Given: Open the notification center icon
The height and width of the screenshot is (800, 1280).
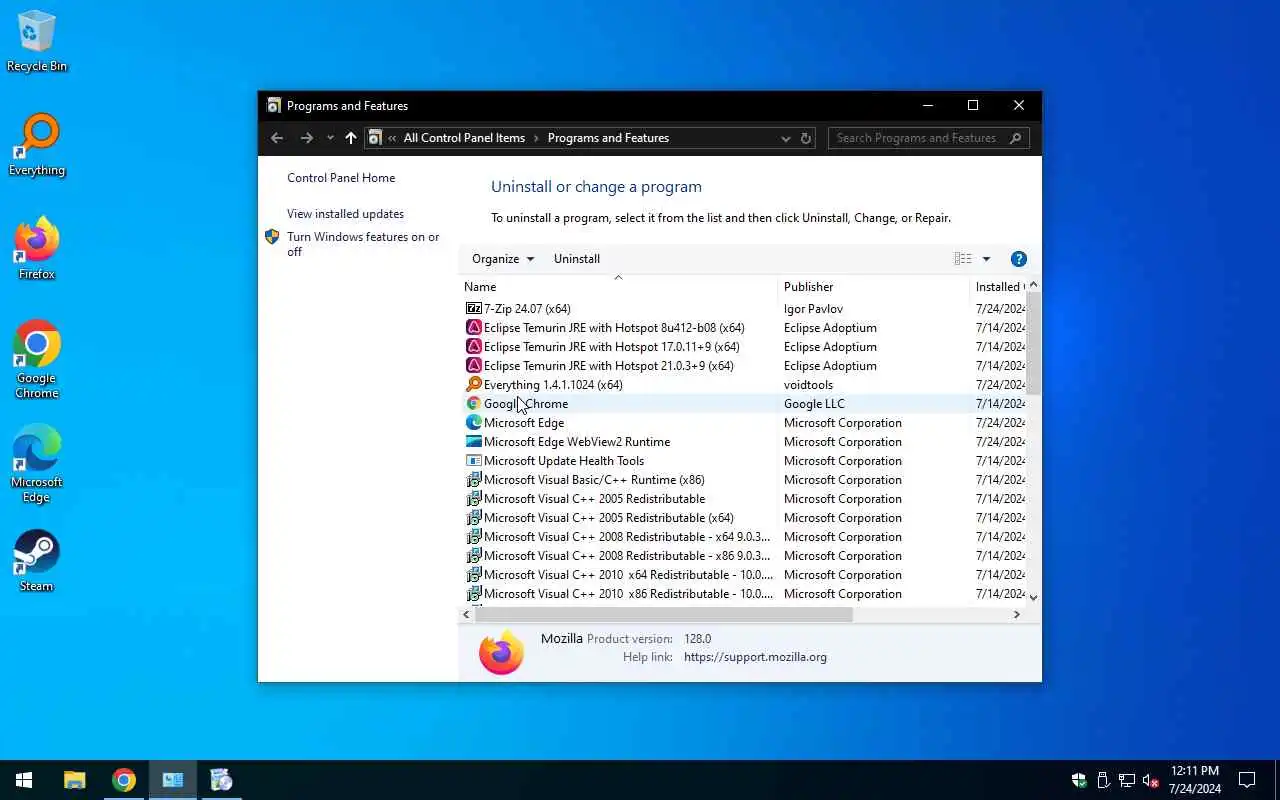Looking at the screenshot, I should tap(1247, 780).
